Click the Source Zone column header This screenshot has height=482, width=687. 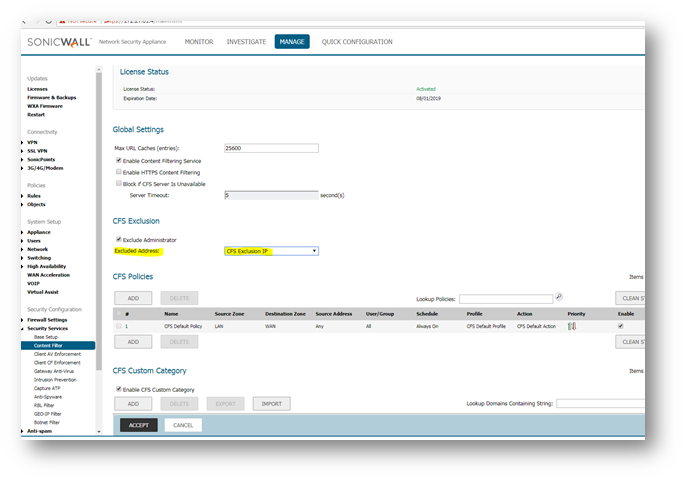[229, 314]
